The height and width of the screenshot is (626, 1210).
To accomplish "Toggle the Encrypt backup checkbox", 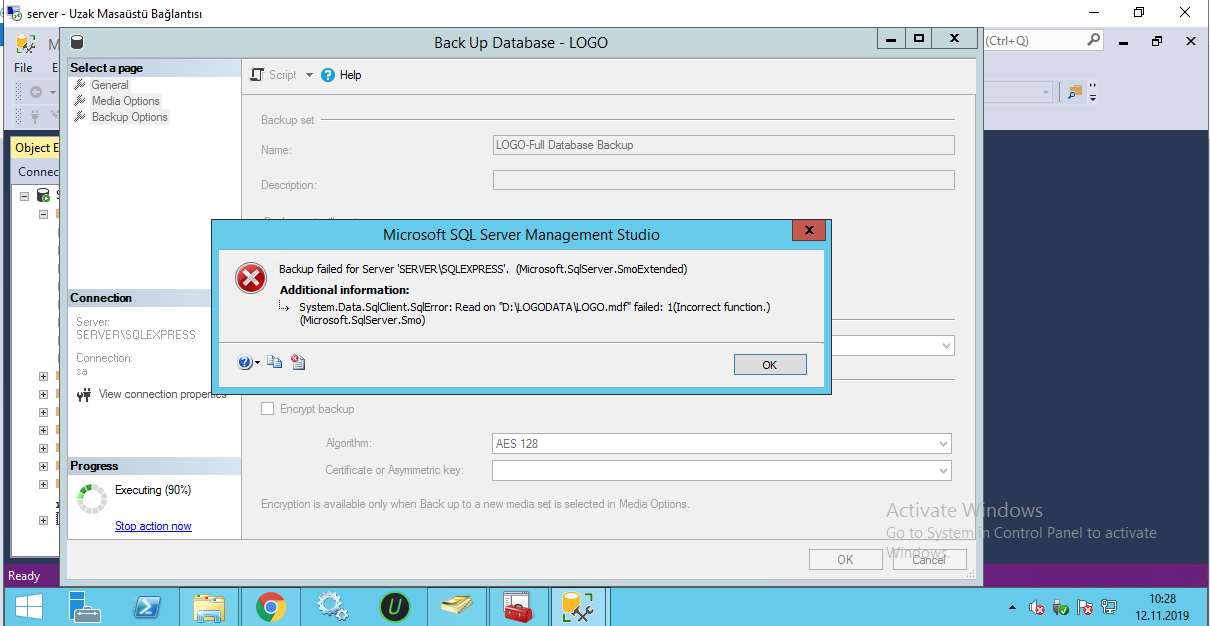I will click(267, 408).
